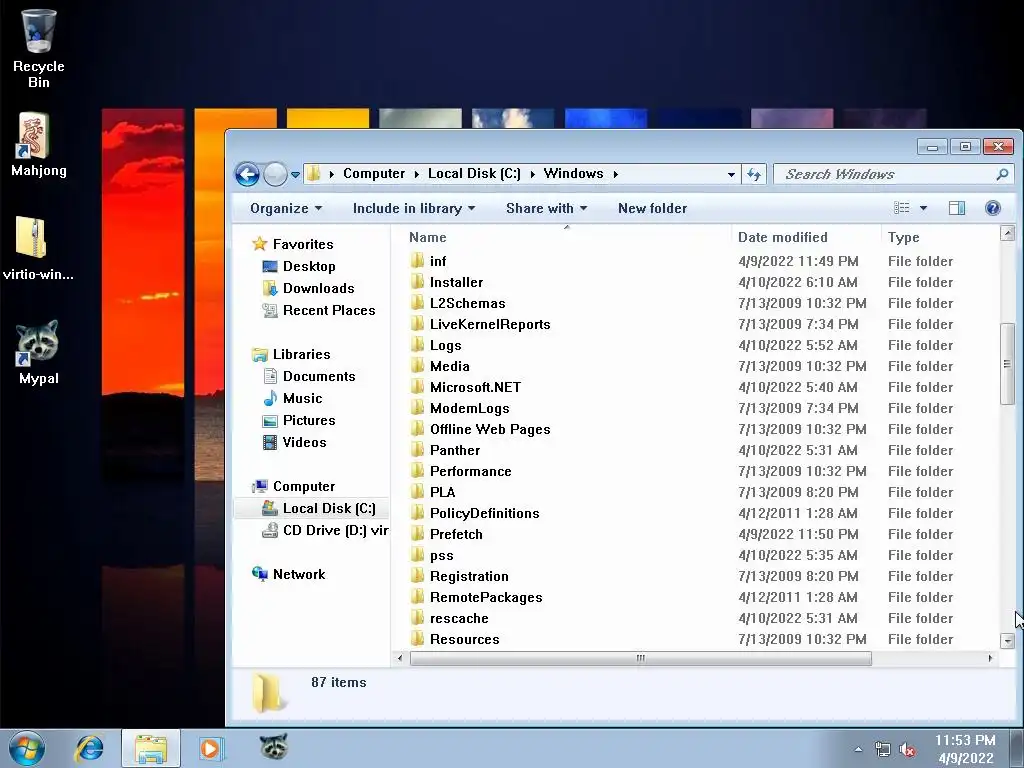The height and width of the screenshot is (768, 1024).
Task: Open Mypal desktop shortcut
Action: (39, 351)
